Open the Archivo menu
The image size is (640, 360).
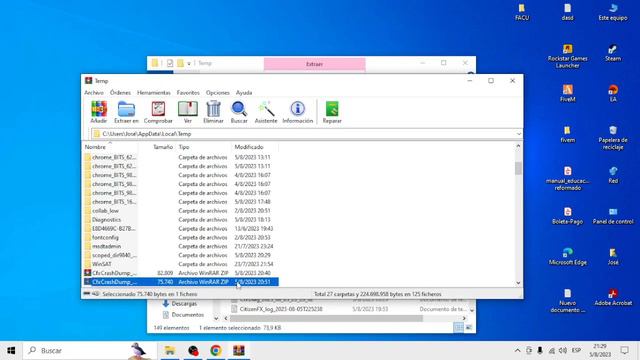94,93
